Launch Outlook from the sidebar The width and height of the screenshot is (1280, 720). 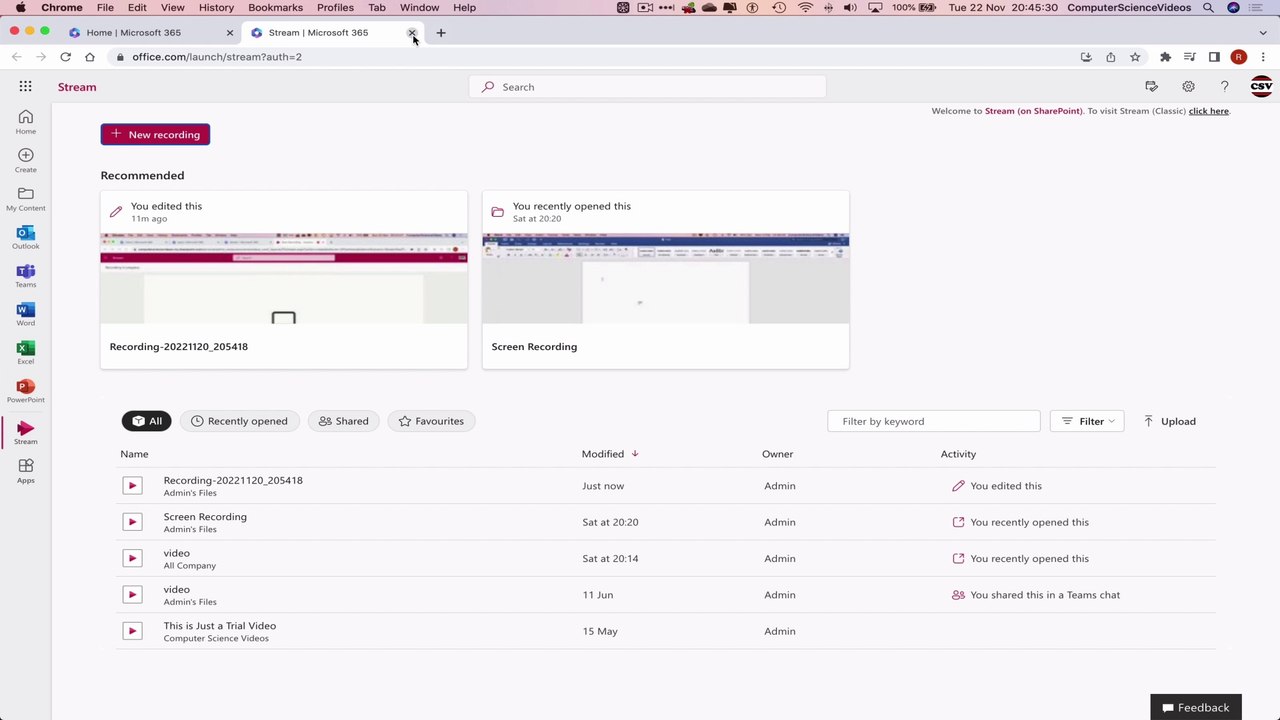tap(25, 237)
